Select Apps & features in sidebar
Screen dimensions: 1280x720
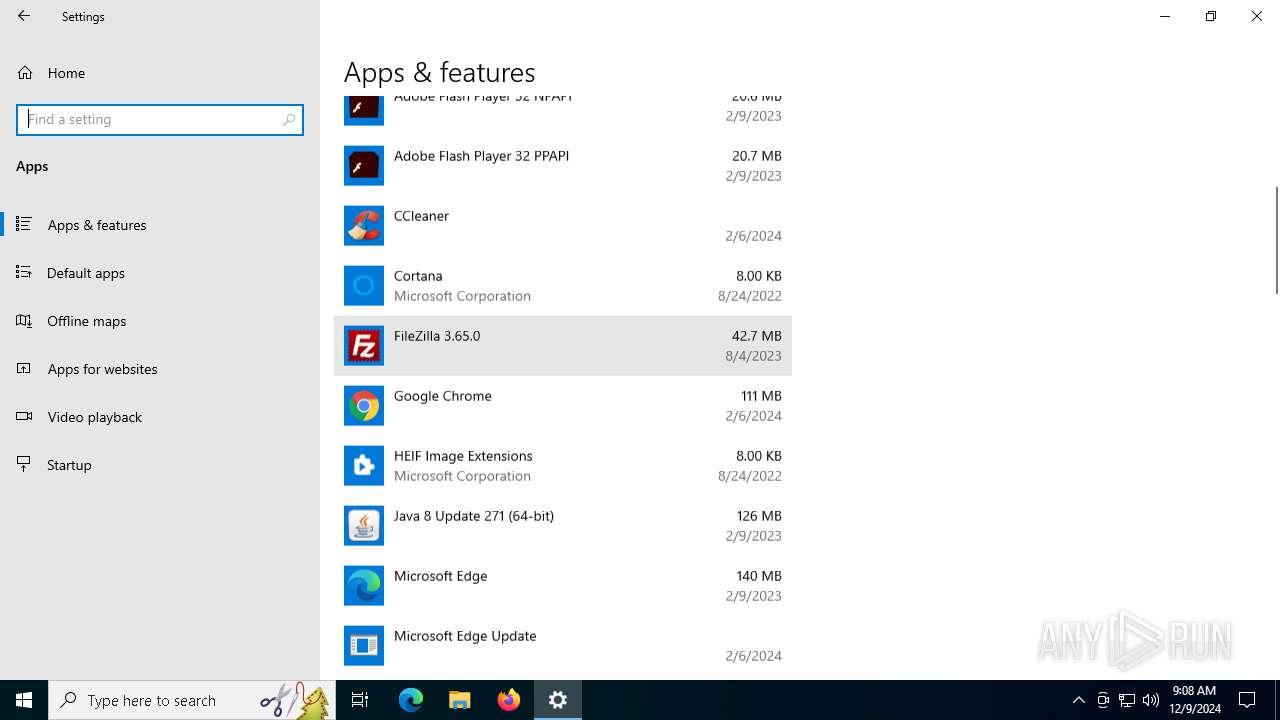[x=160, y=225]
